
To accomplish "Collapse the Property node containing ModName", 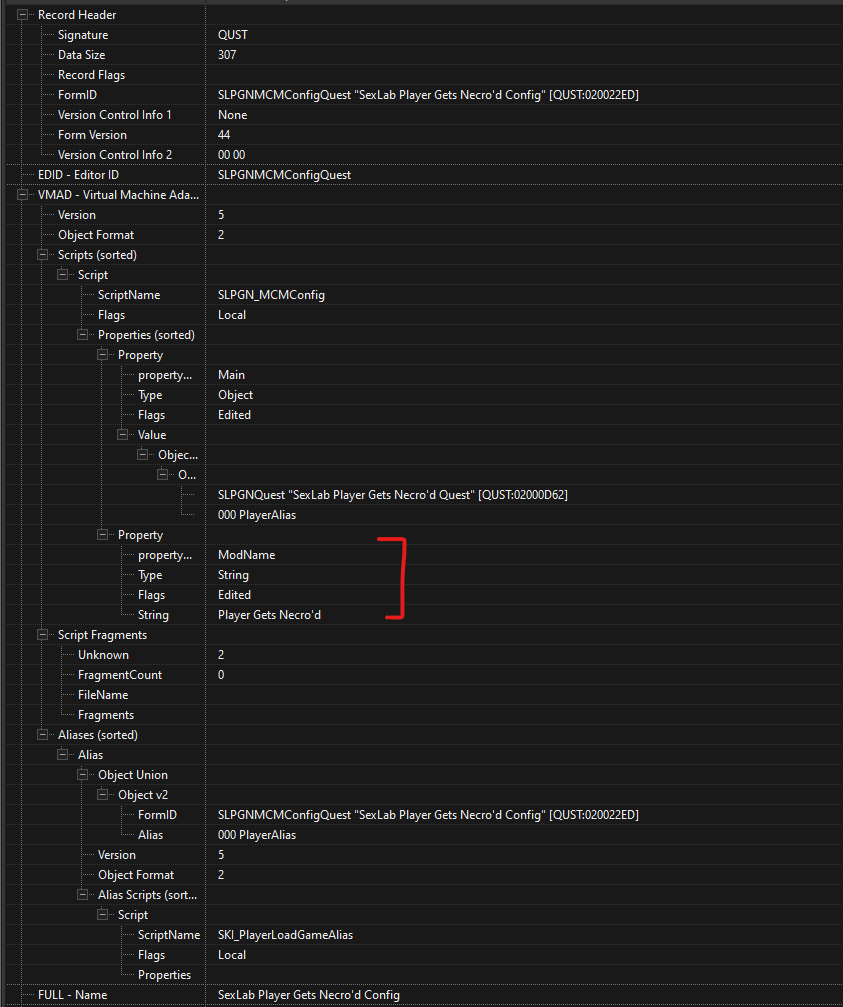I will tap(102, 534).
